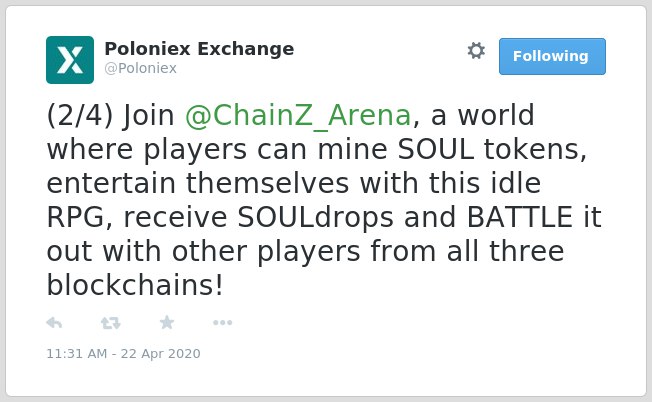Viewport: 652px width, 402px height.
Task: Click the (2/4) thread marker text
Action: click(80, 116)
